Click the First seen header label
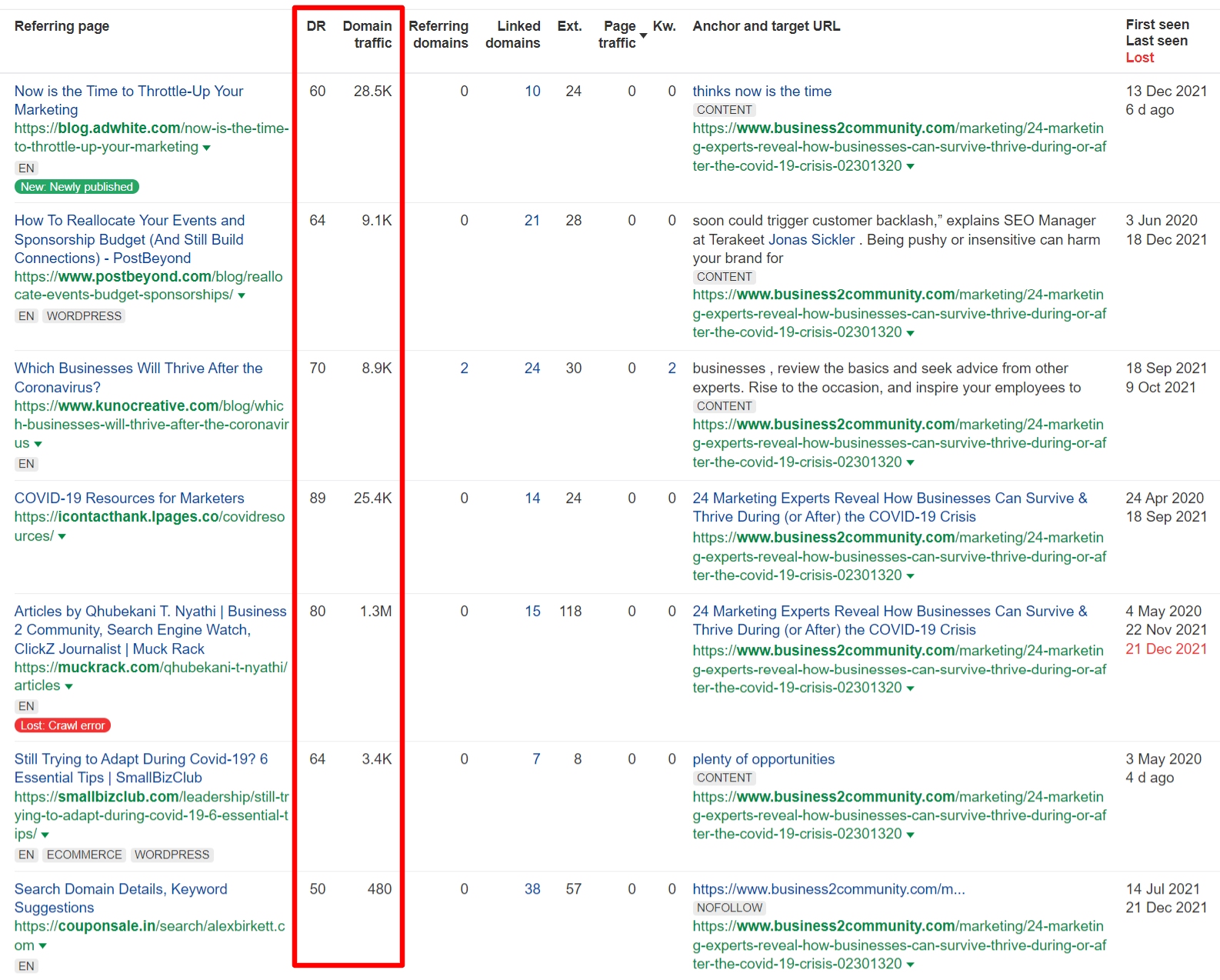 pyautogui.click(x=1158, y=25)
